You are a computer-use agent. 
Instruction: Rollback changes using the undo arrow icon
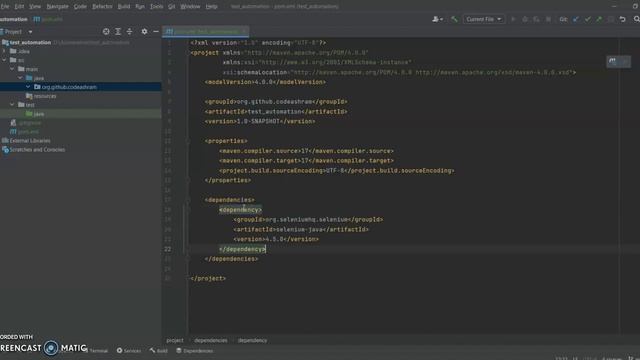(x=622, y=19)
